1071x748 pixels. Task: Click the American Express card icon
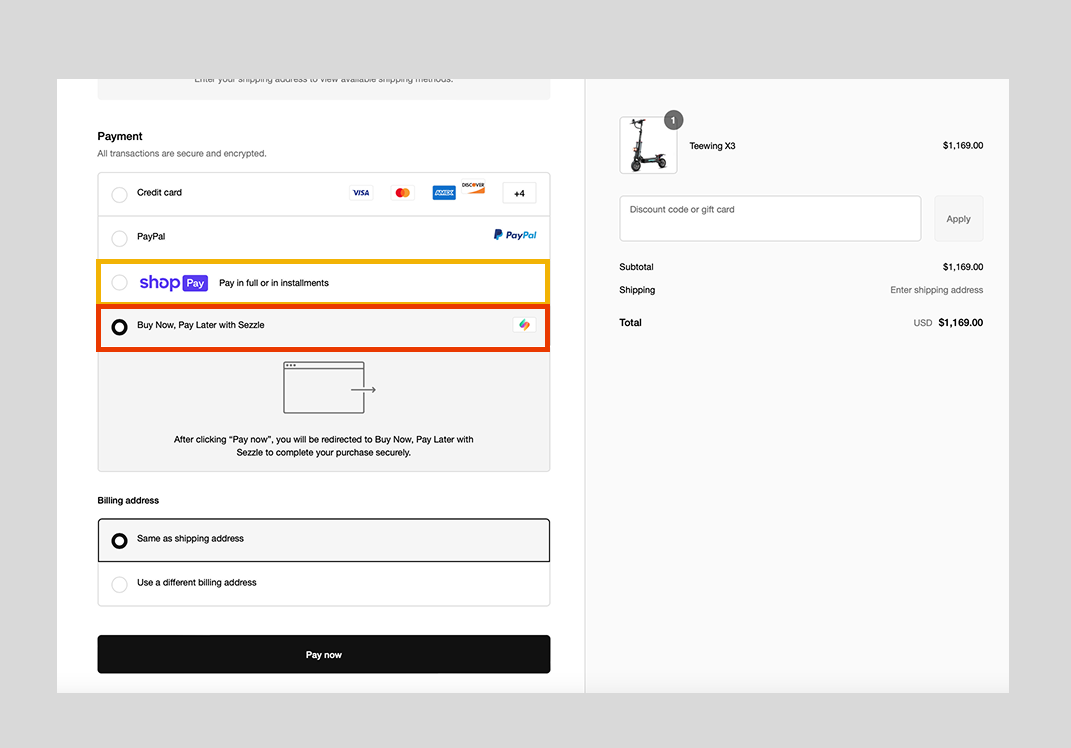pyautogui.click(x=444, y=193)
